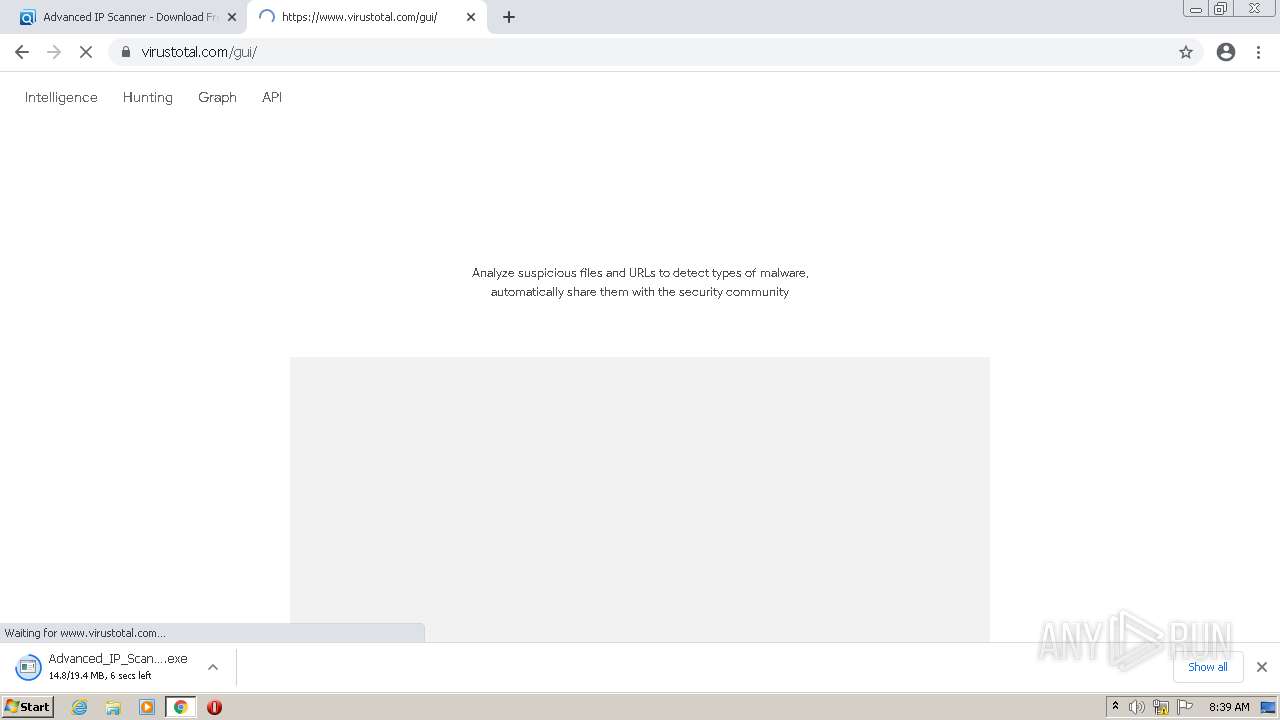
Task: Open the file explorer taskbar icon
Action: coord(113,707)
